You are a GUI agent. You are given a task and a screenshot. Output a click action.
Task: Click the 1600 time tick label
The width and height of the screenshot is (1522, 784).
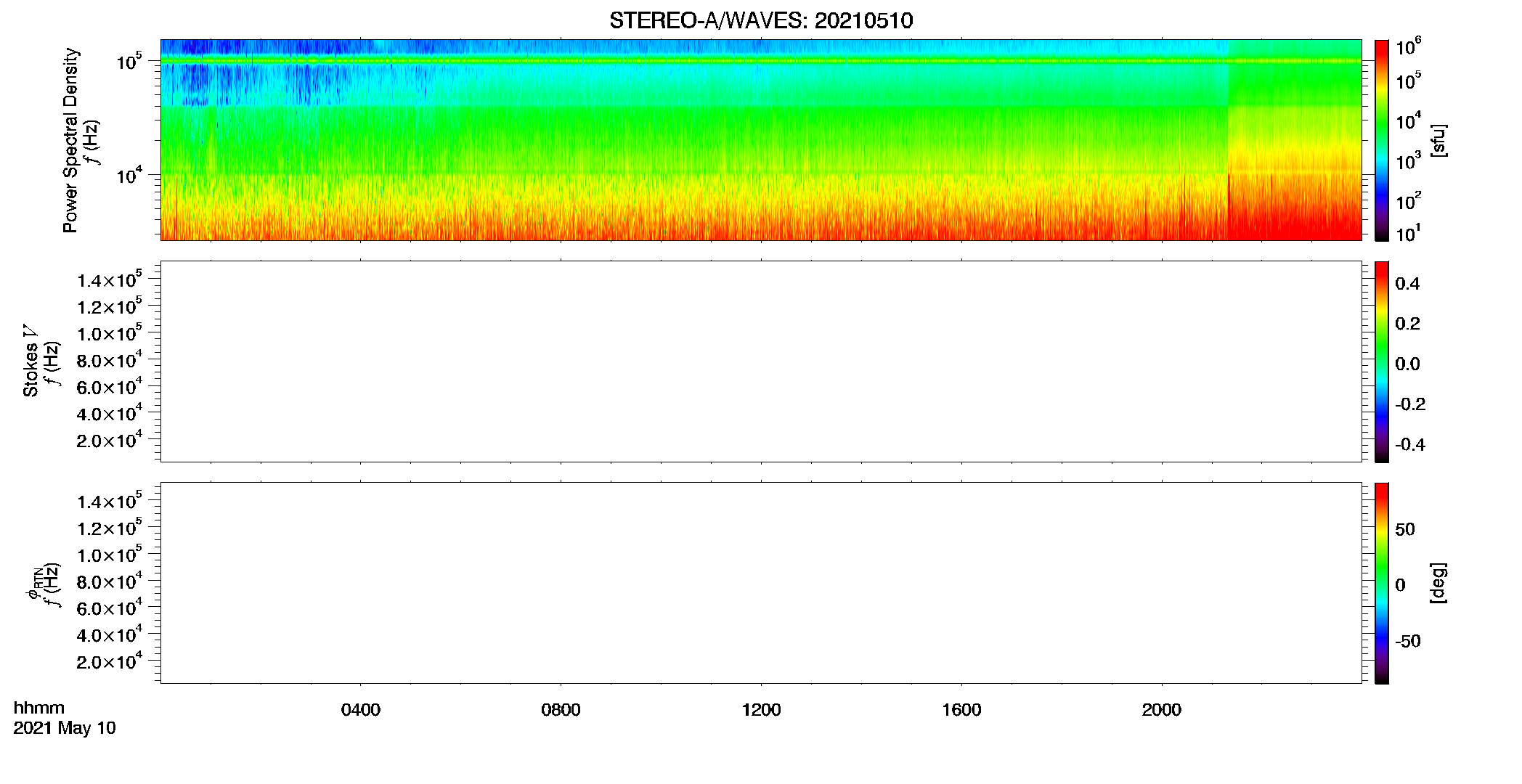961,710
